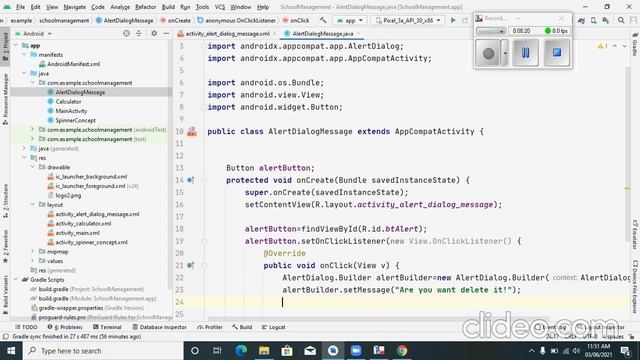Open the File menu

coord(20,7)
